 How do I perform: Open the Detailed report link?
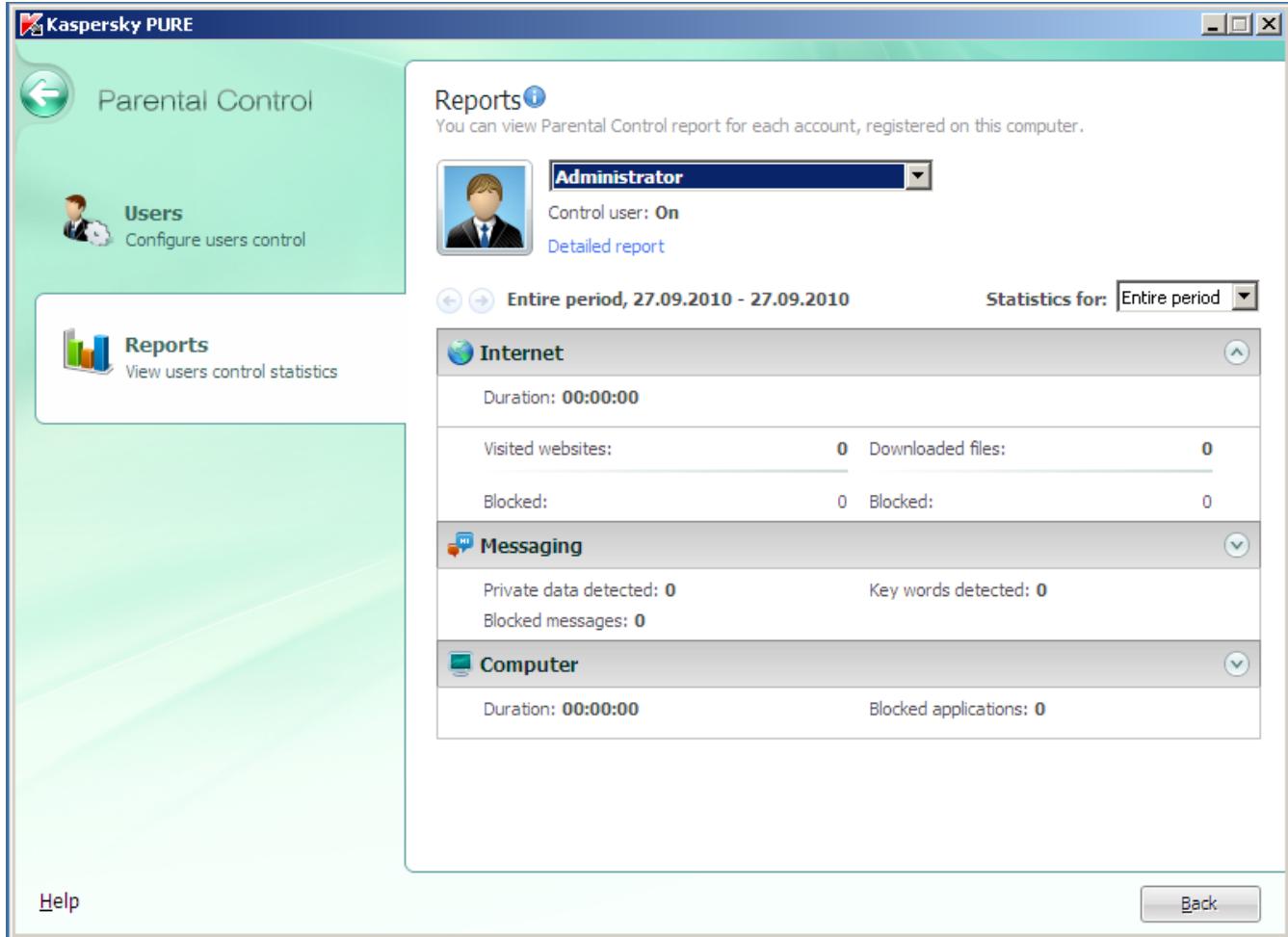click(x=606, y=247)
